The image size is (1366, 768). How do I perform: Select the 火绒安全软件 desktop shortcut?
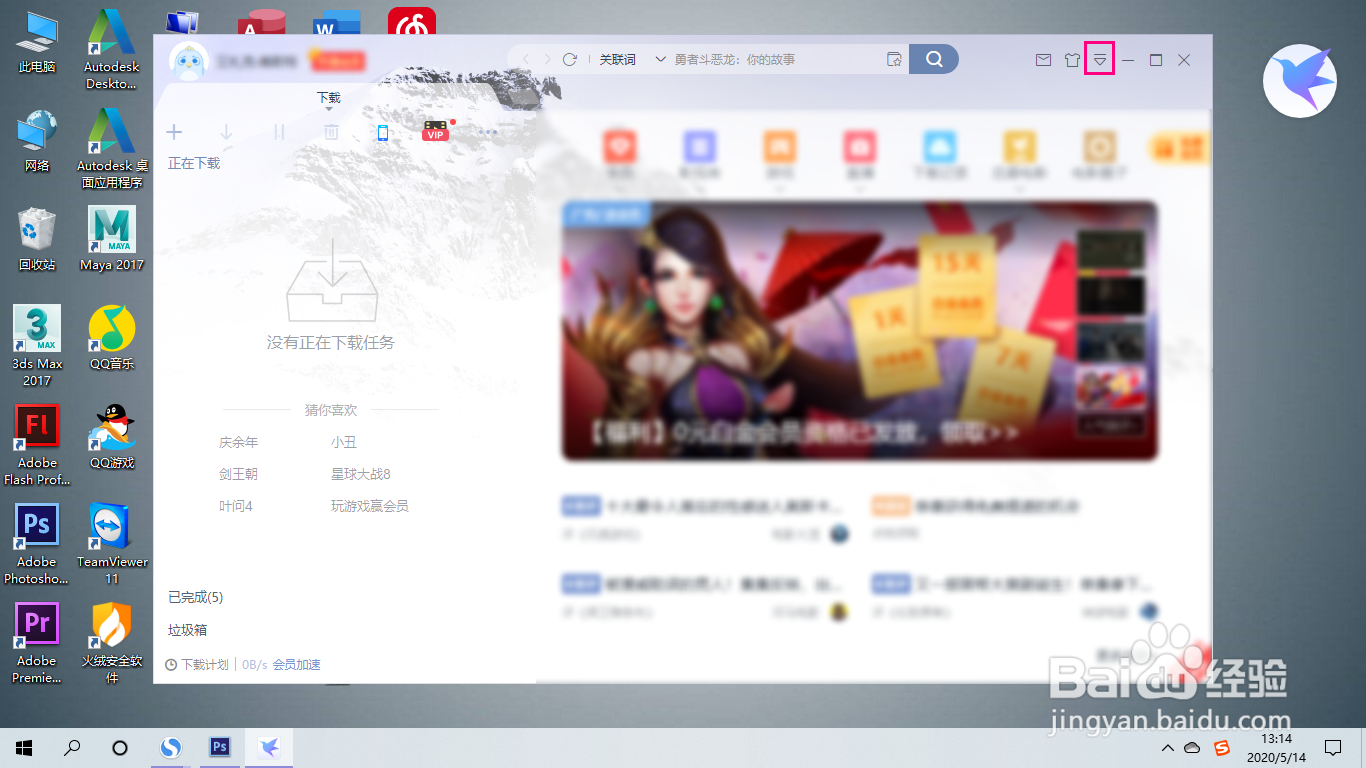coord(112,644)
